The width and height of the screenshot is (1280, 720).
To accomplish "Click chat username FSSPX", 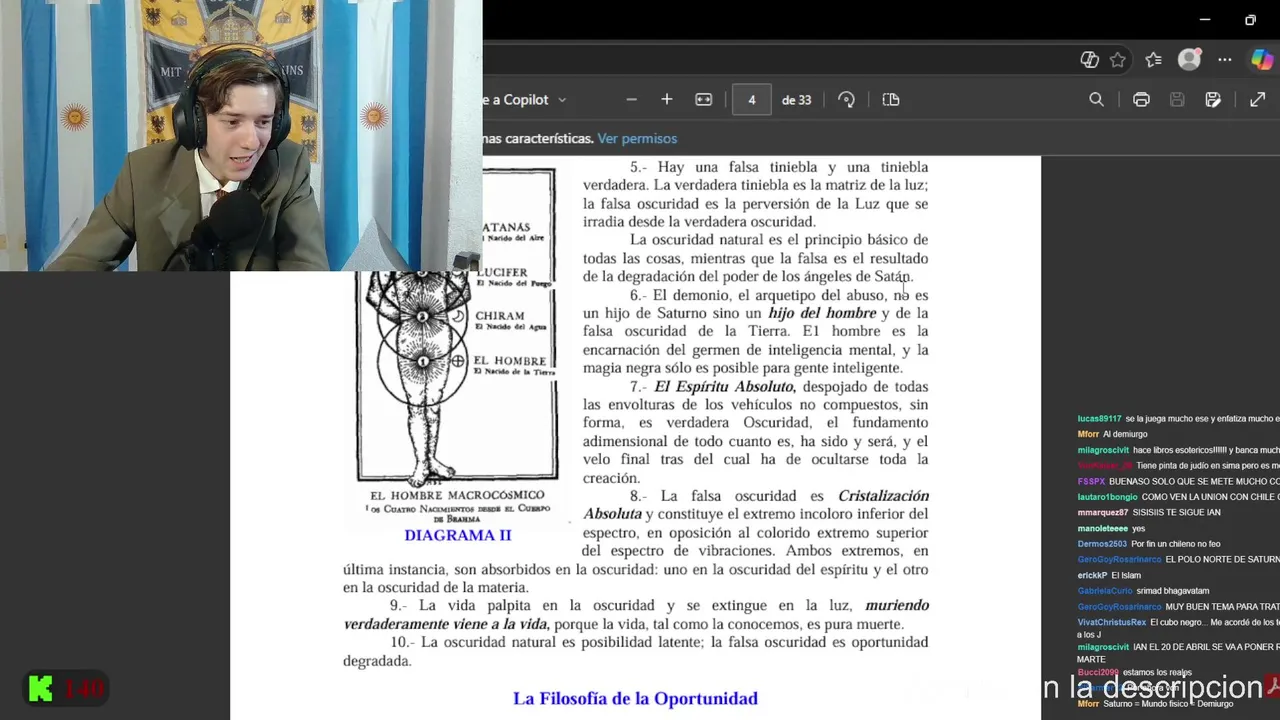I will 1091,481.
